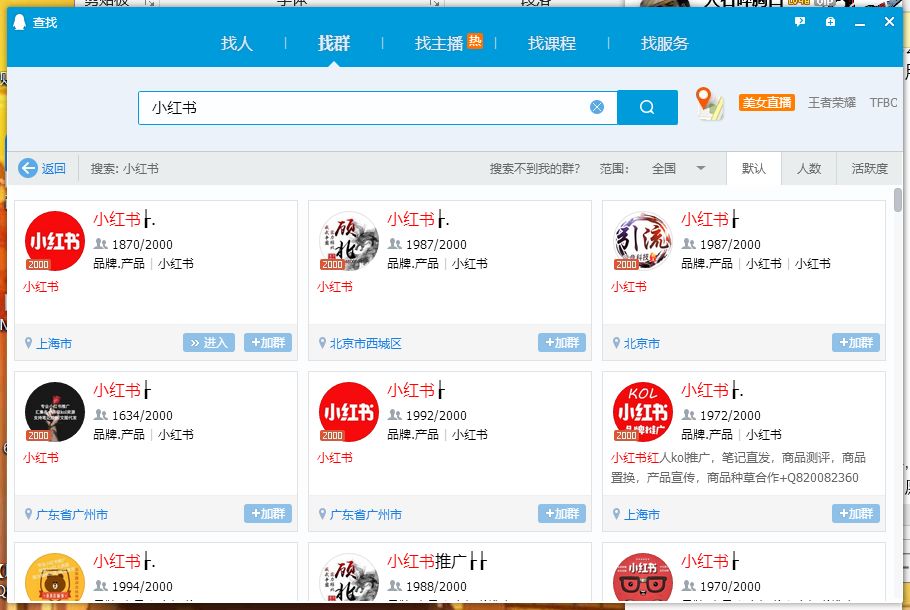Viewport: 910px width, 610px height.
Task: Click +加群 on the 1992/2000 group
Action: pos(562,513)
